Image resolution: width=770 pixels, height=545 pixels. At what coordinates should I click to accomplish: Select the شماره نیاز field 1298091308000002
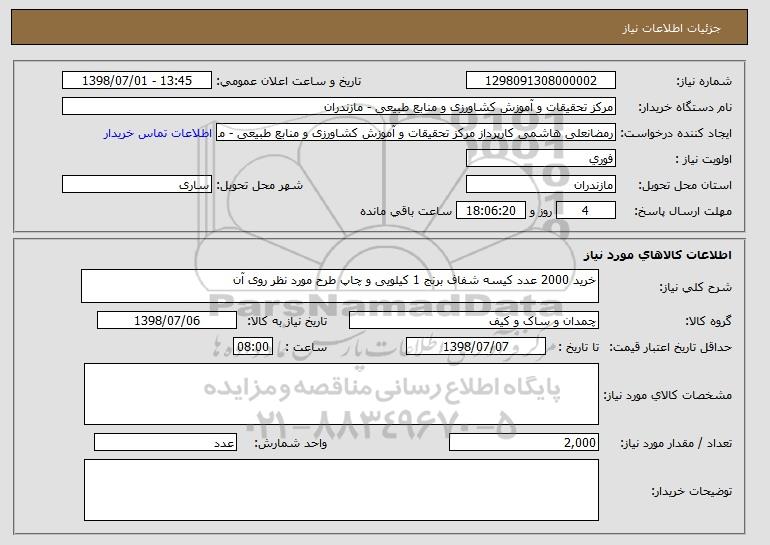pos(541,81)
